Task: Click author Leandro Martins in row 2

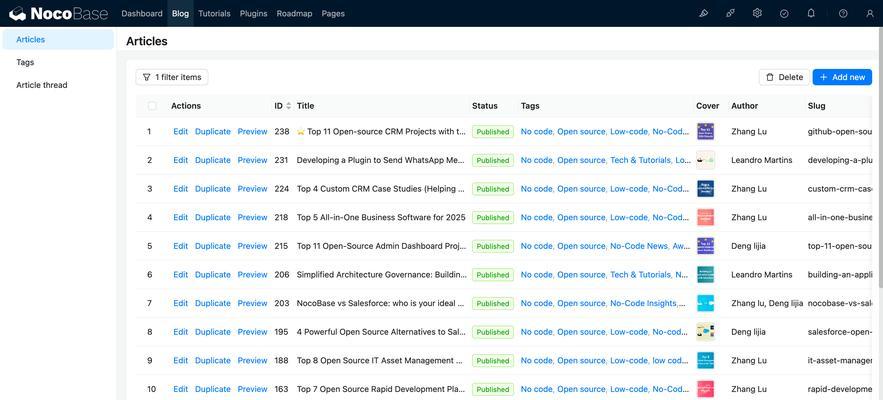Action: pos(761,161)
